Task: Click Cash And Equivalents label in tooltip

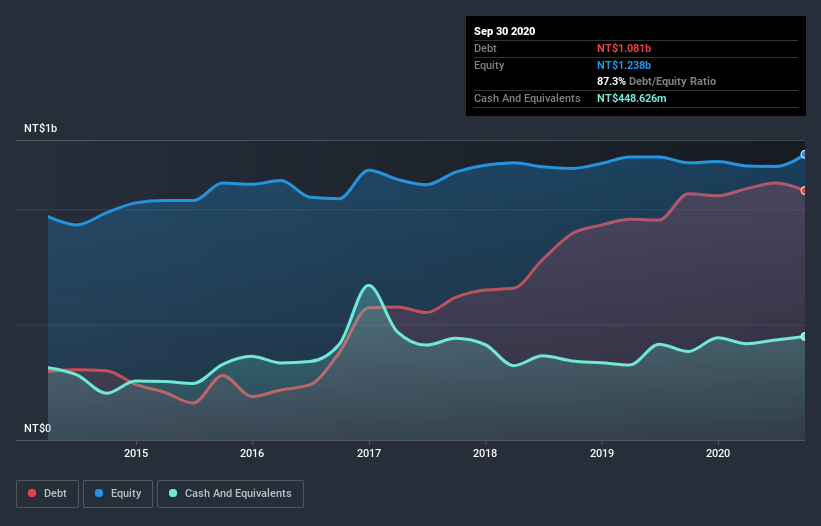Action: 527,98
